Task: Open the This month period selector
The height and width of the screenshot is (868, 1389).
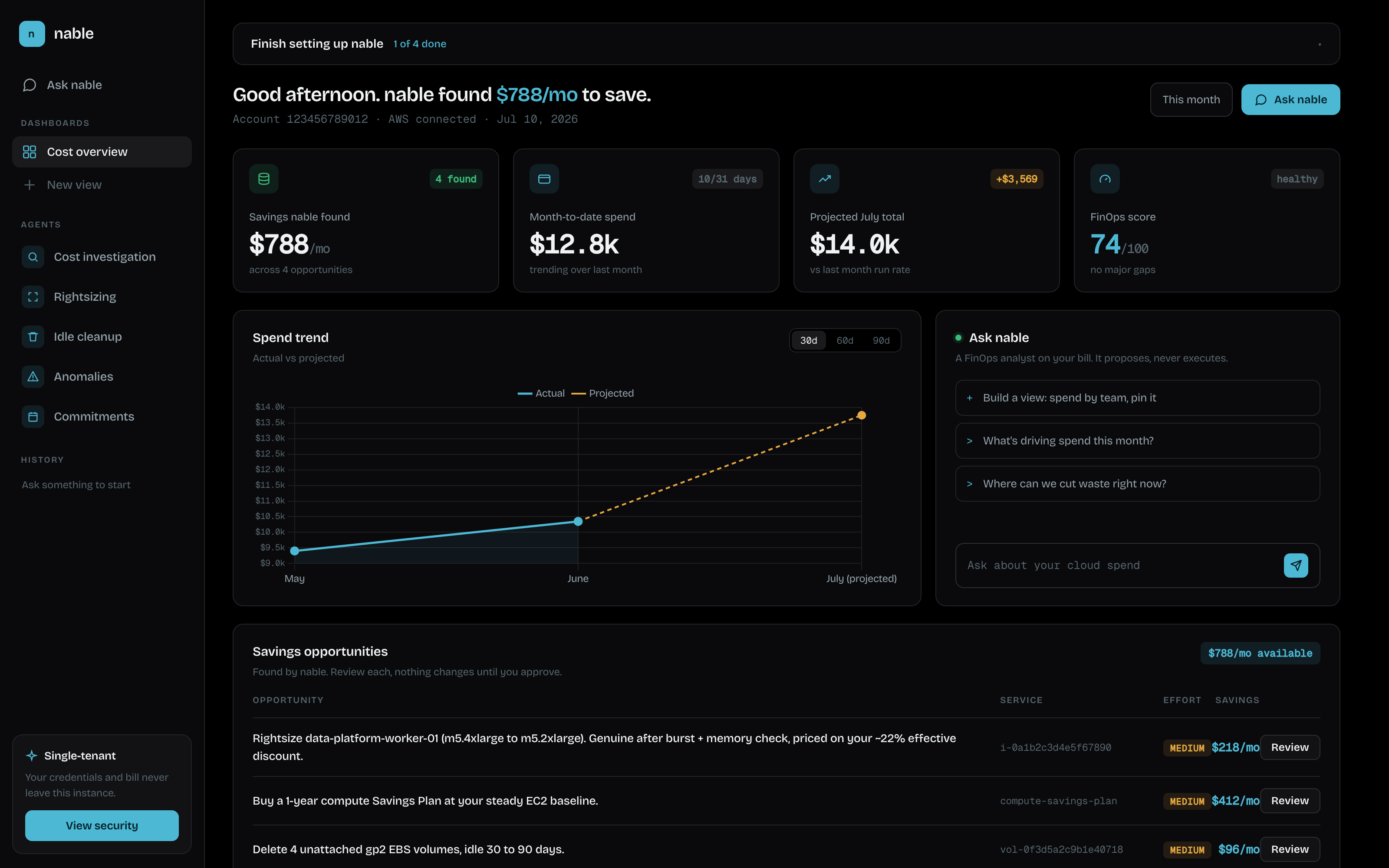Action: tap(1191, 100)
